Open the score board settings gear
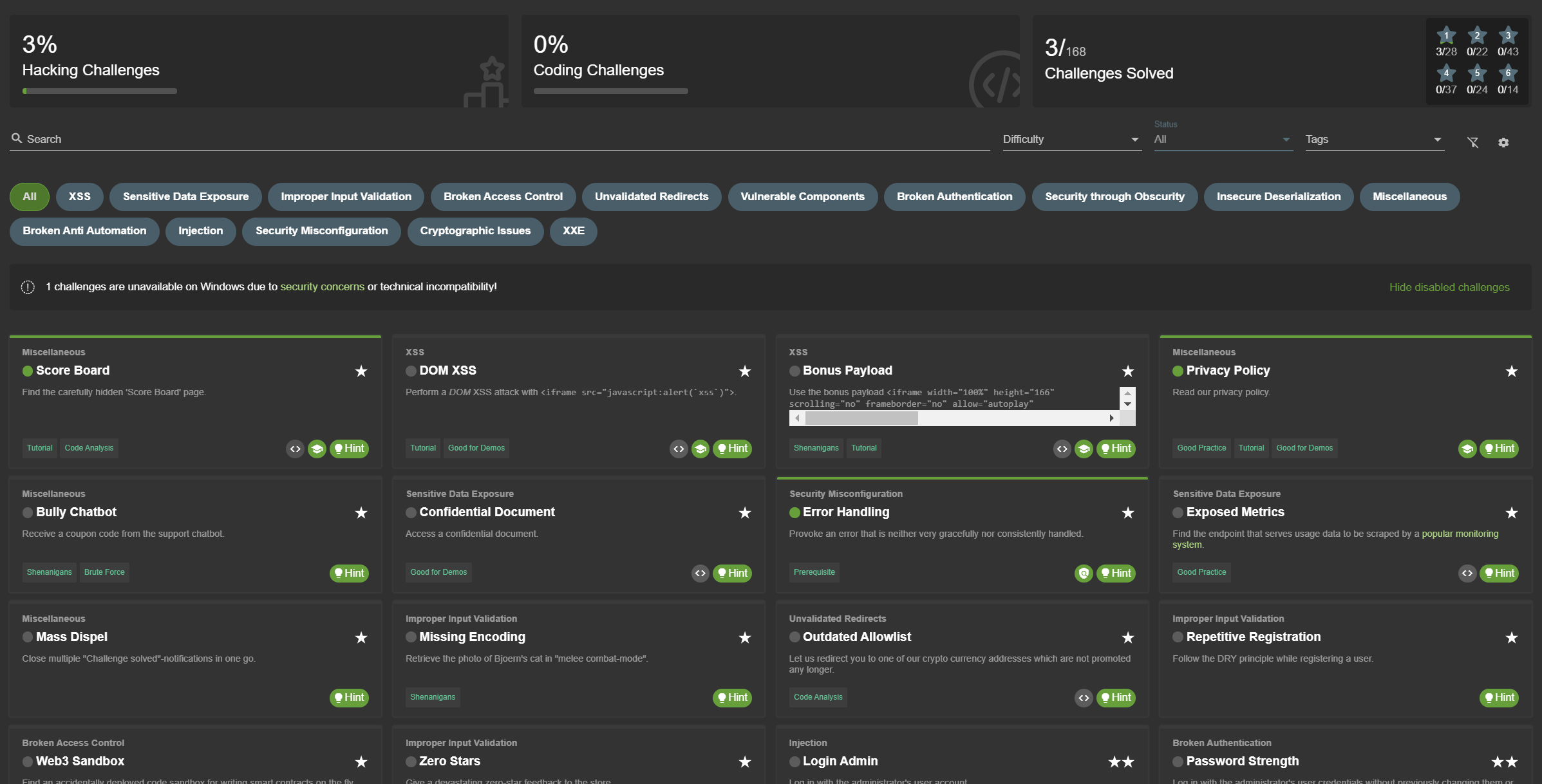 tap(1503, 142)
